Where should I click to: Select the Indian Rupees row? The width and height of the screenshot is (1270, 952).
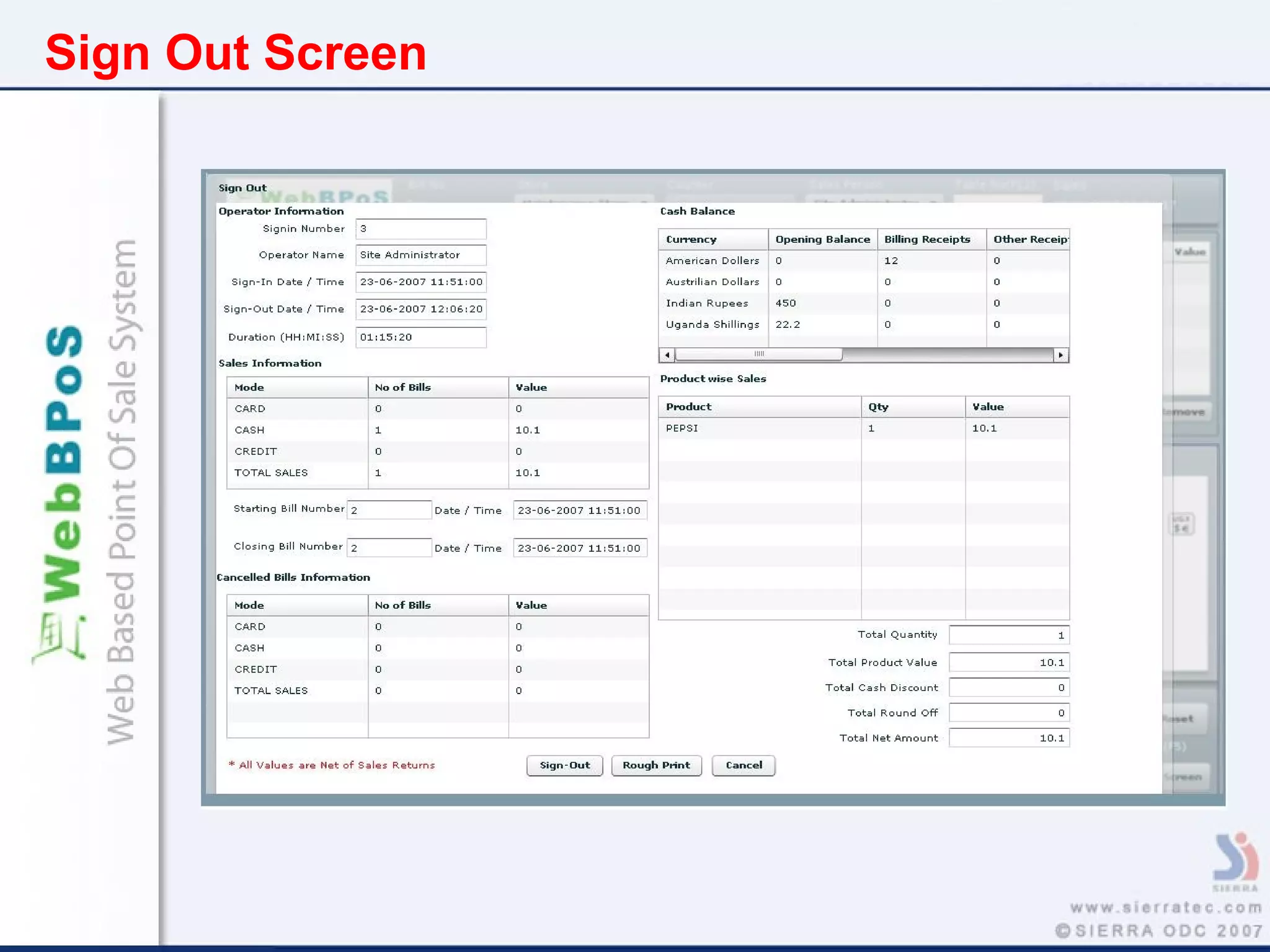pos(864,303)
